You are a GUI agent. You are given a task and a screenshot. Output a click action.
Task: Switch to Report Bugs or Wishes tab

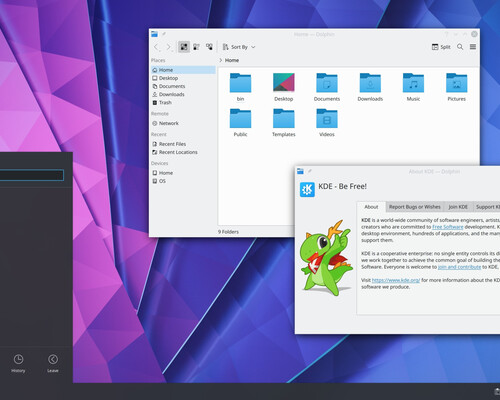[x=415, y=207]
